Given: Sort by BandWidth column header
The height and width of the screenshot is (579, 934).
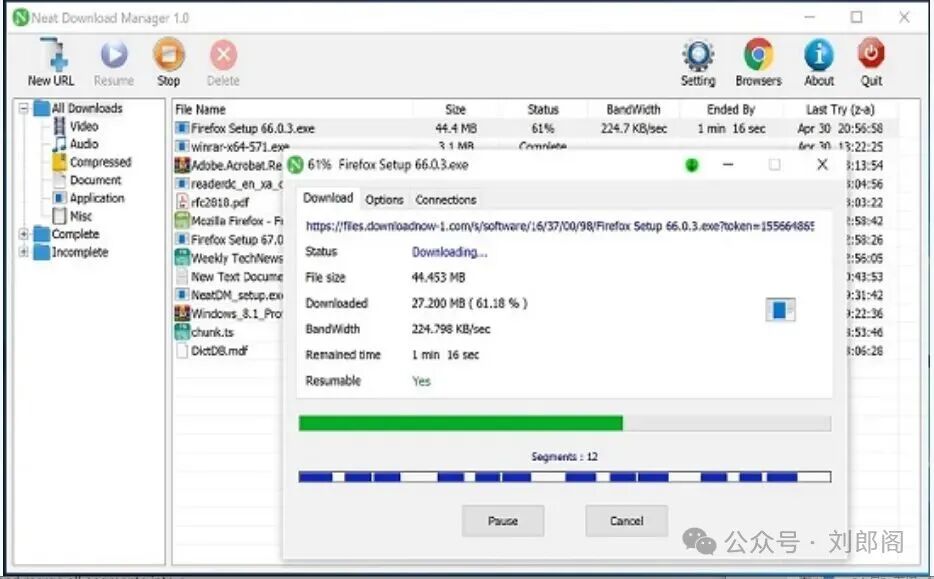Looking at the screenshot, I should (x=633, y=110).
